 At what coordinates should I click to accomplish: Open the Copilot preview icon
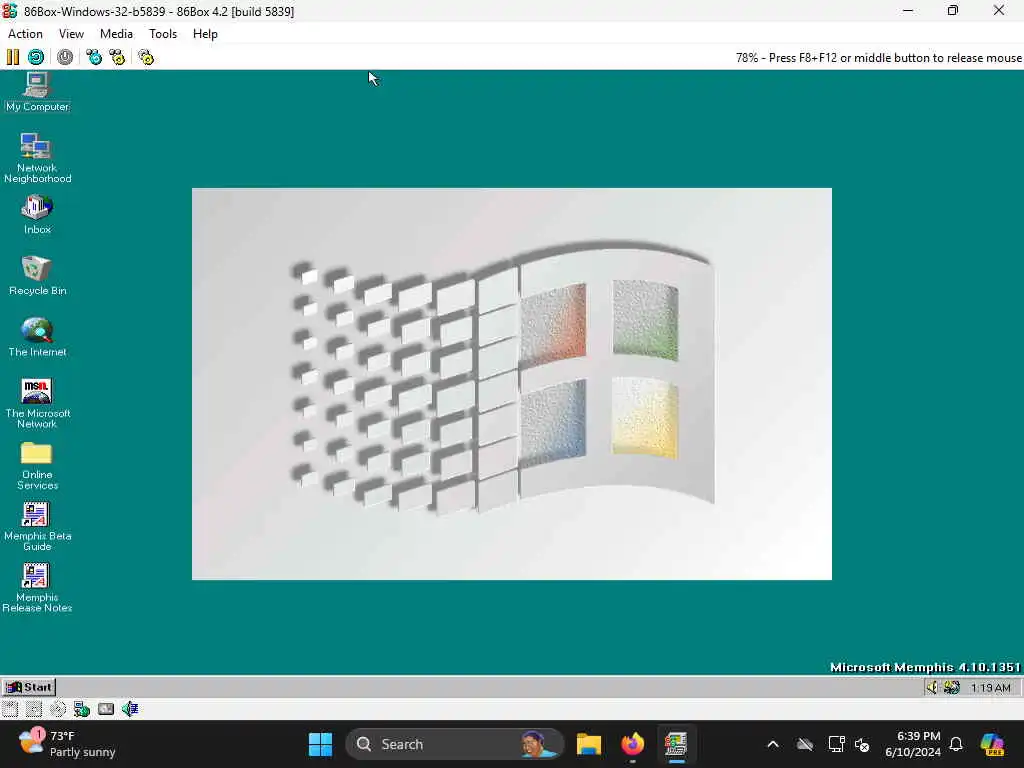(x=992, y=744)
